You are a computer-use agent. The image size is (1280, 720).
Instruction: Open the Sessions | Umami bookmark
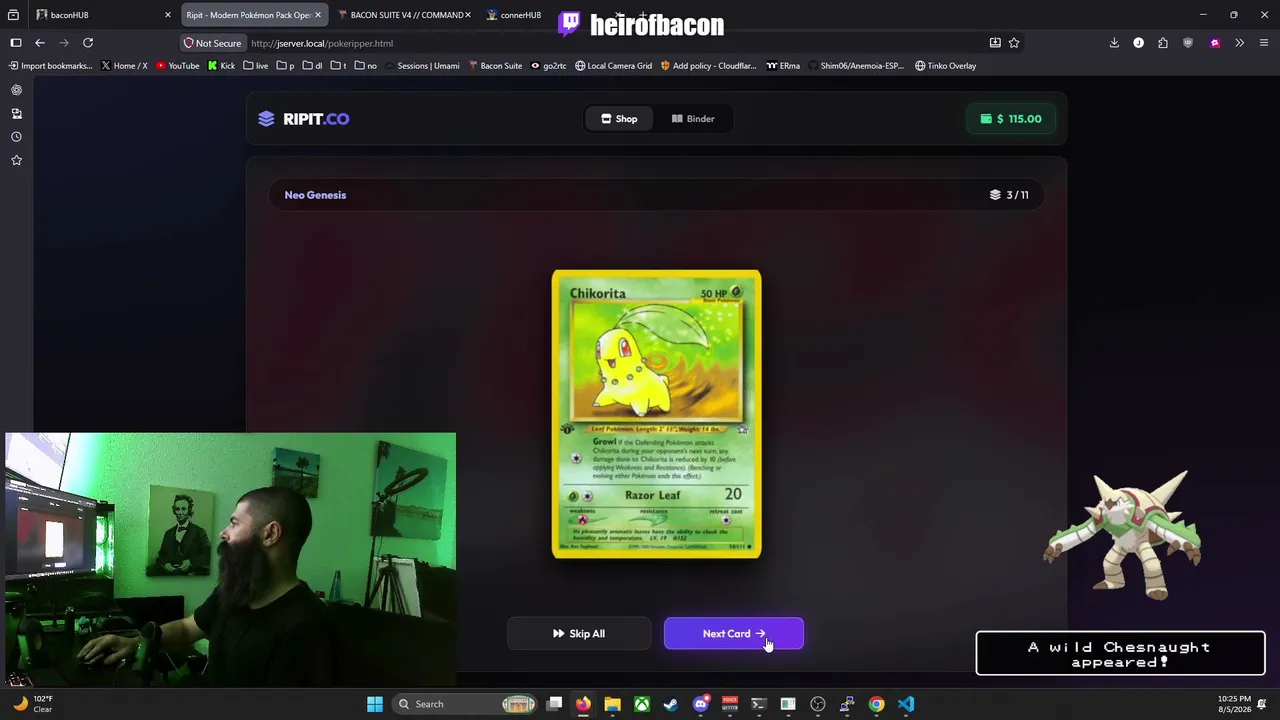point(422,66)
